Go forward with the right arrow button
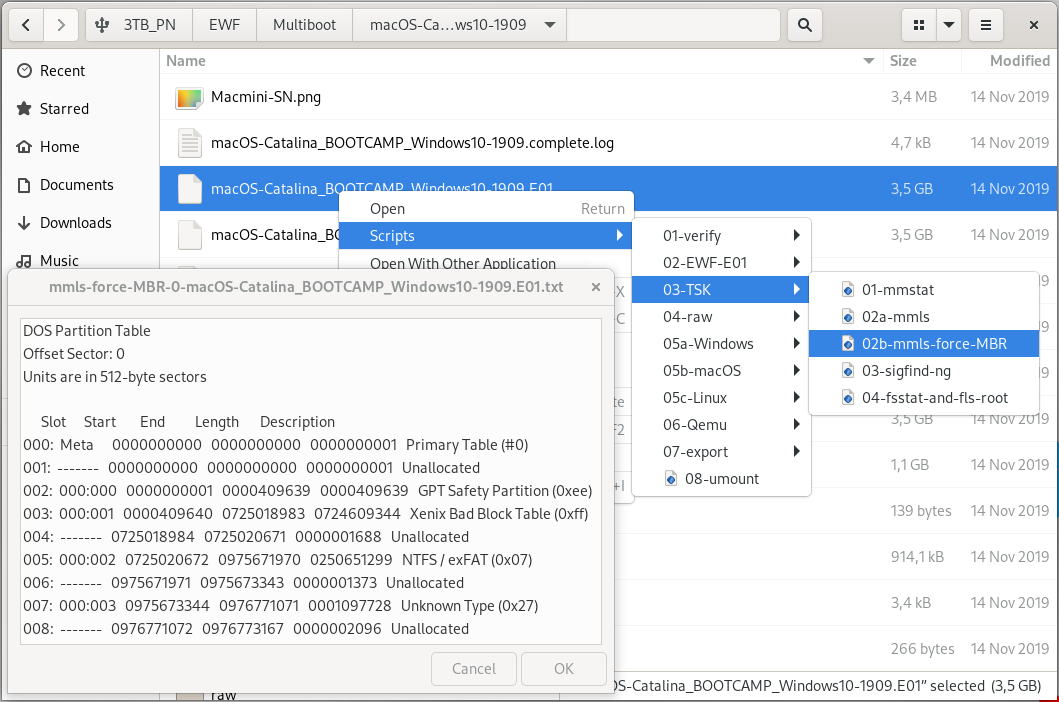1059x702 pixels. click(x=61, y=25)
